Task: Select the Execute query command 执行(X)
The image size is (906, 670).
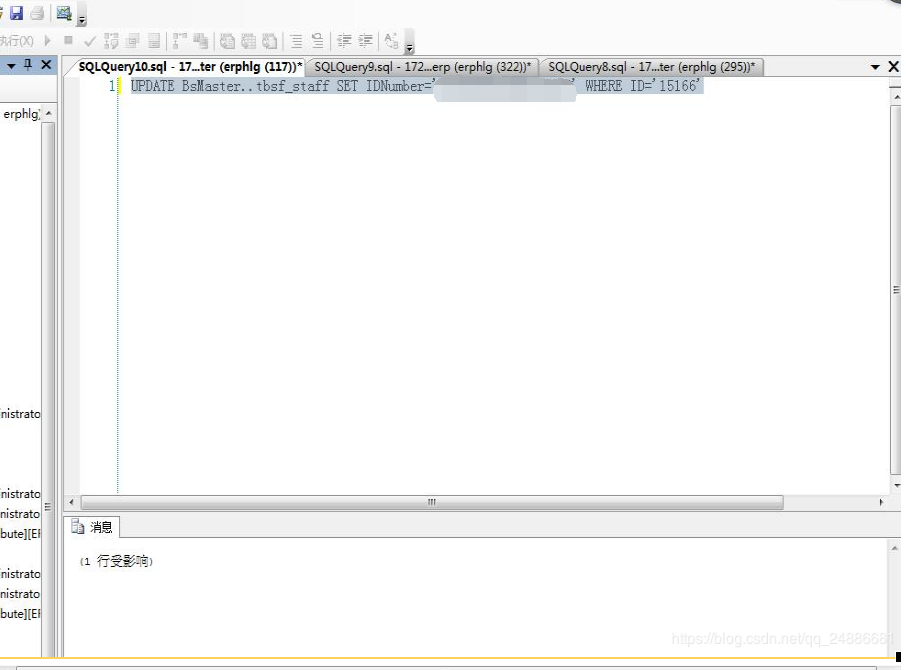Action: (18, 40)
